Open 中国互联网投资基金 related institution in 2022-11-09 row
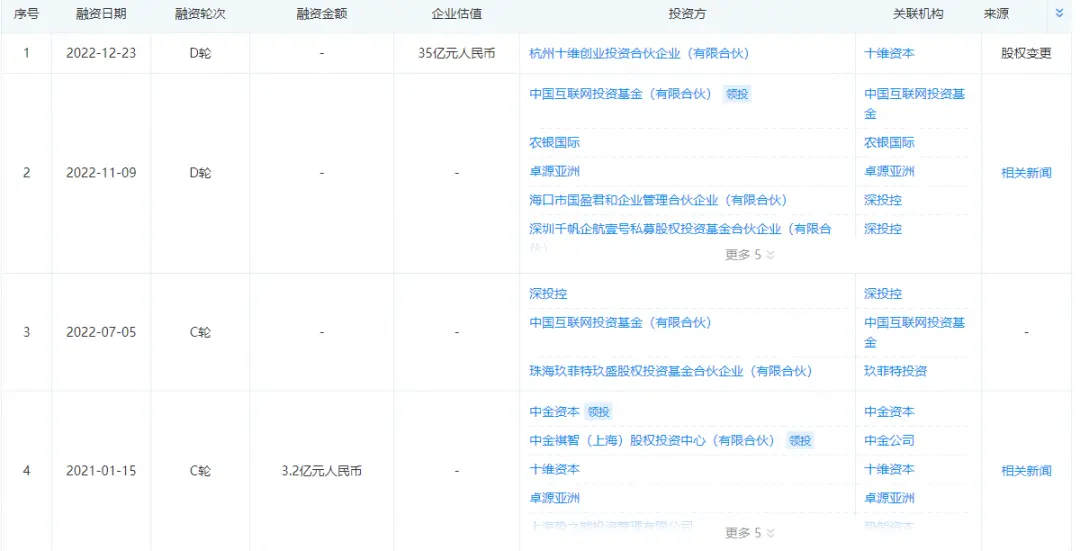 (915, 103)
